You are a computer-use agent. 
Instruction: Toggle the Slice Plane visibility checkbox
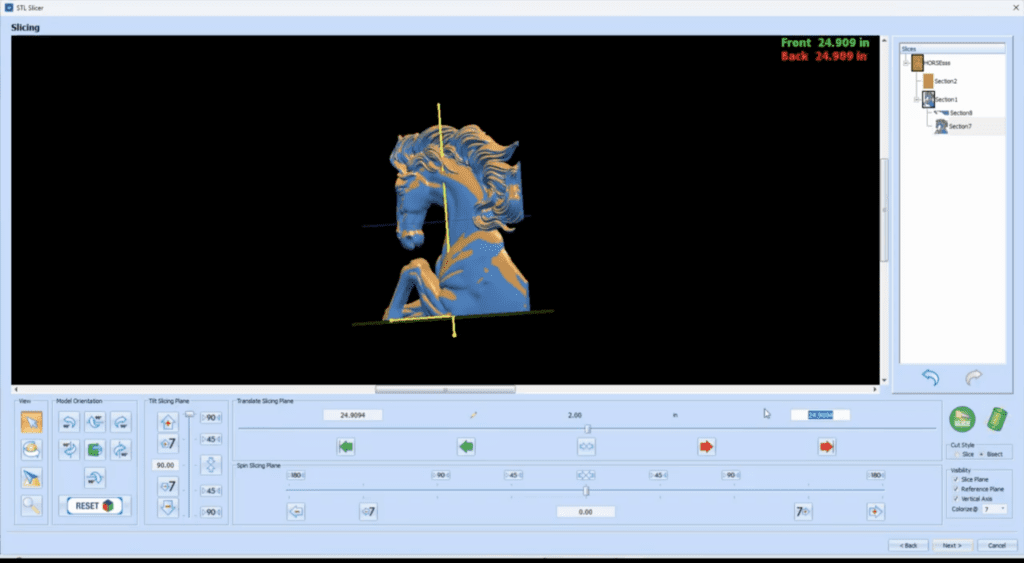[957, 479]
